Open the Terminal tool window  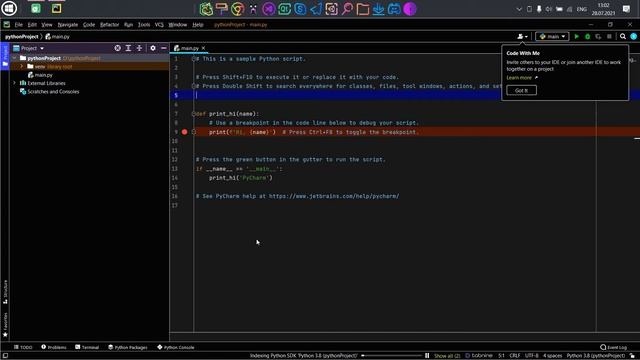click(87, 347)
